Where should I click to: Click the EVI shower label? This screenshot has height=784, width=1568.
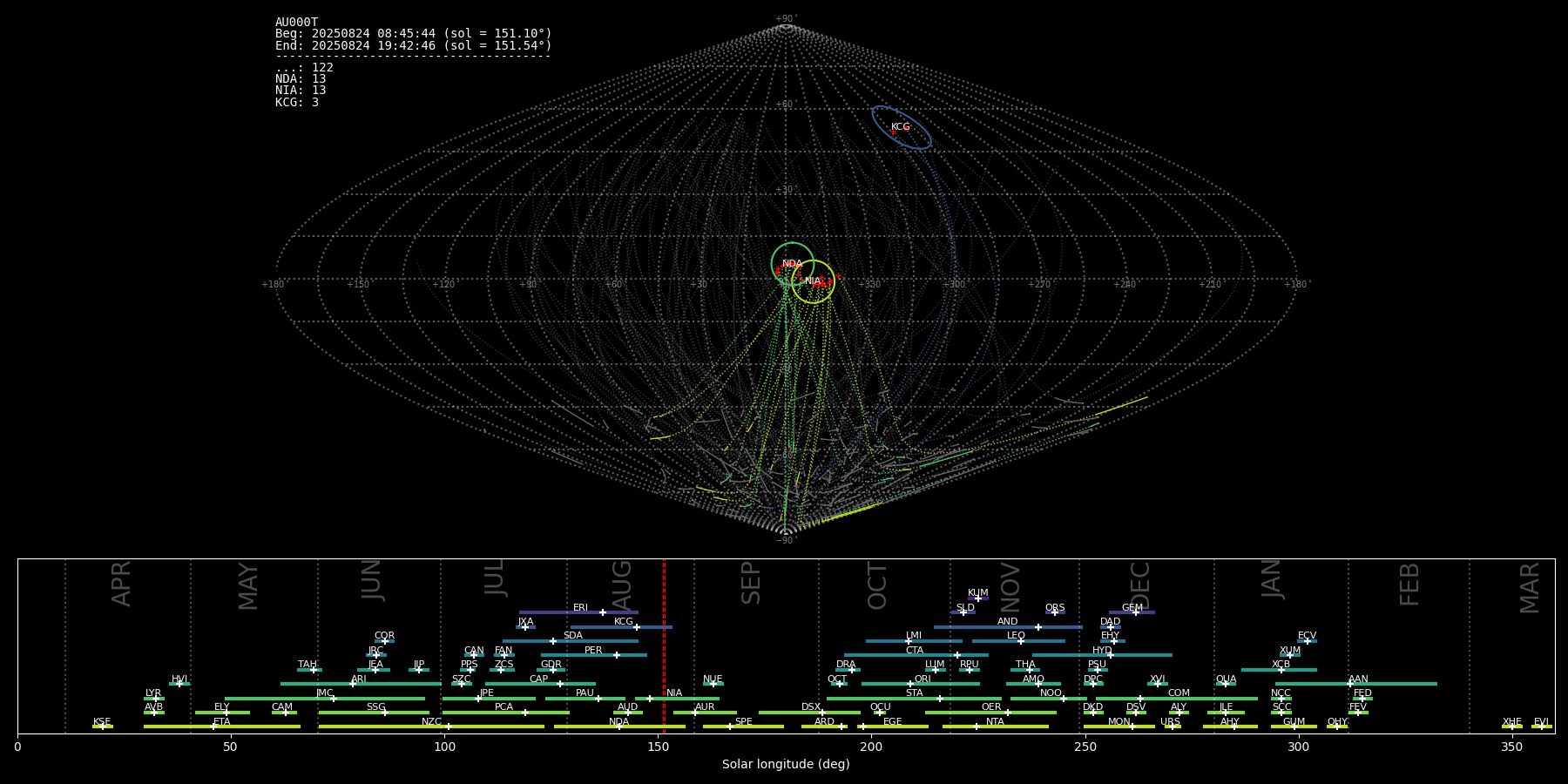click(x=1541, y=722)
